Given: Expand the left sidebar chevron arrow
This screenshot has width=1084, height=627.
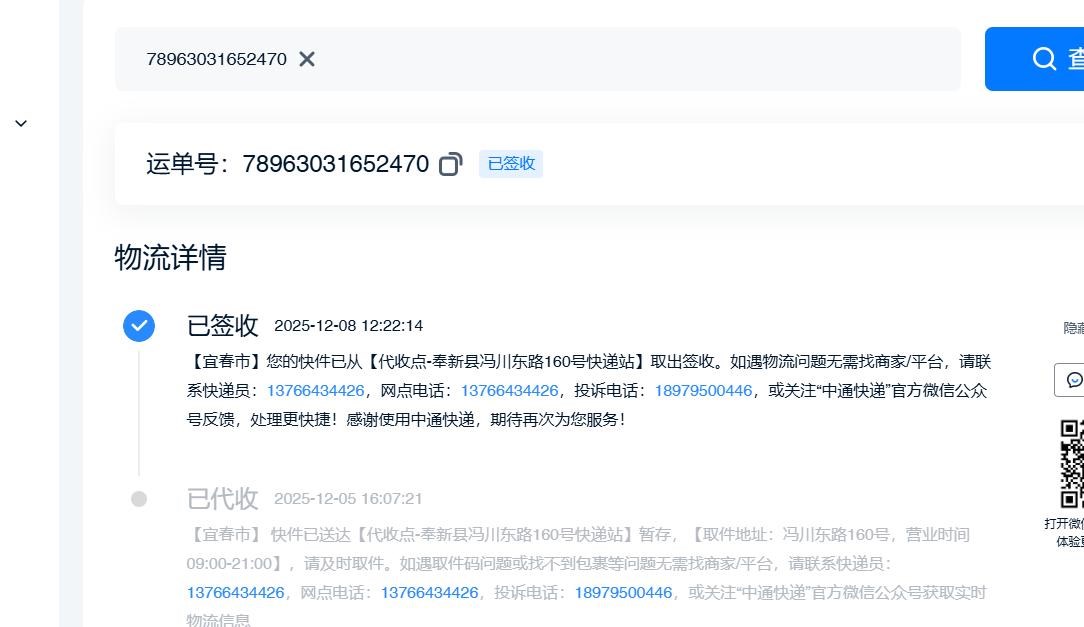Looking at the screenshot, I should click(x=21, y=123).
